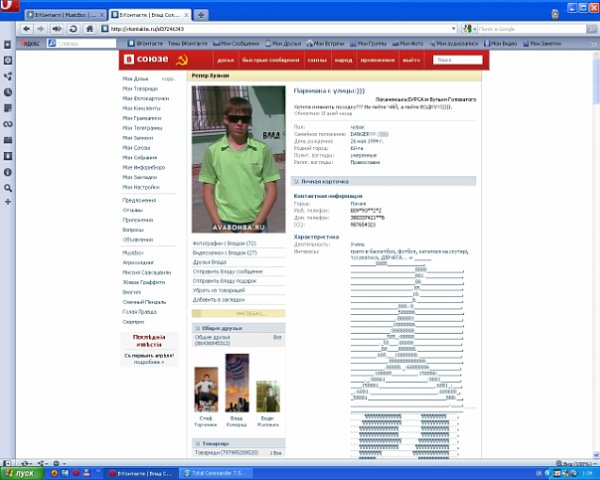600x480 pixels.
Task: Click the new tab plus button
Action: tap(202, 16)
